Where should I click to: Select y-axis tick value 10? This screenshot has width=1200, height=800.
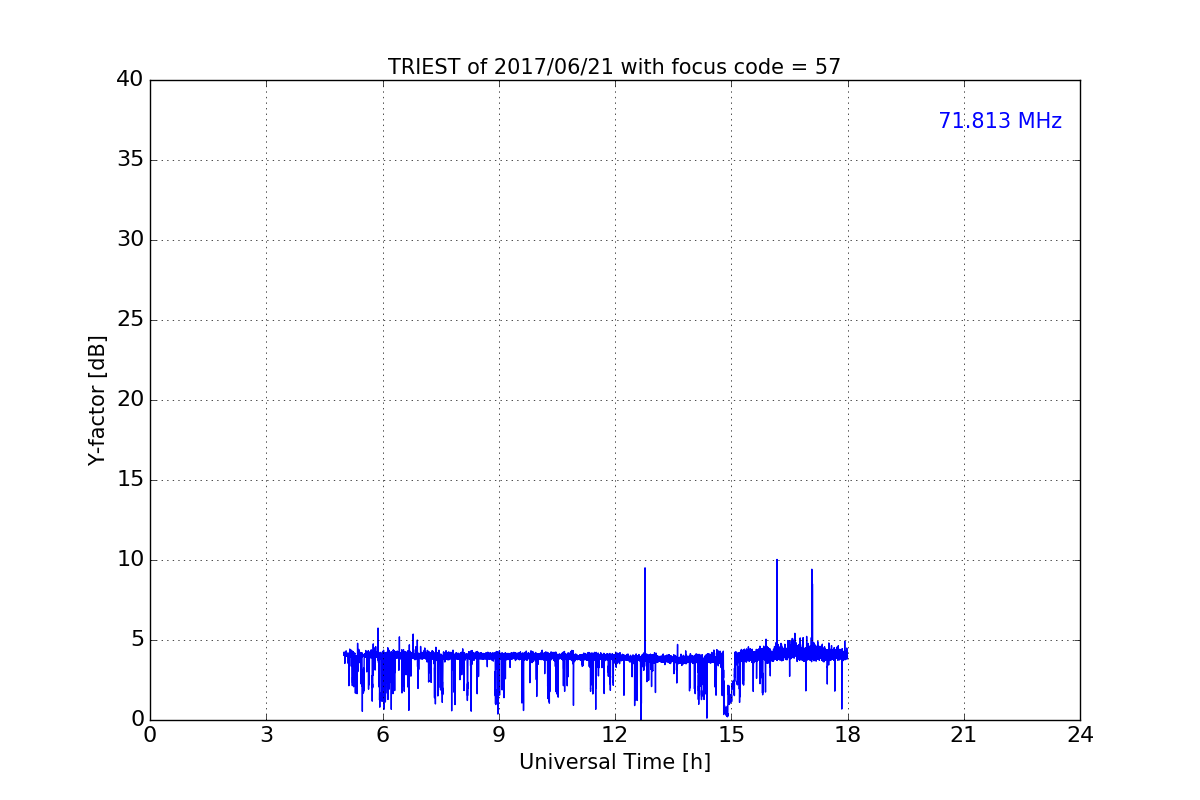tap(130, 560)
